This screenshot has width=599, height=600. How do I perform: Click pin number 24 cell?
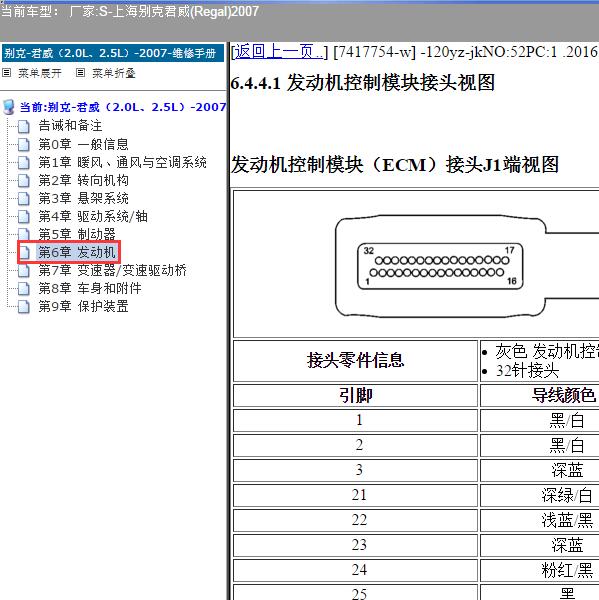(356, 570)
